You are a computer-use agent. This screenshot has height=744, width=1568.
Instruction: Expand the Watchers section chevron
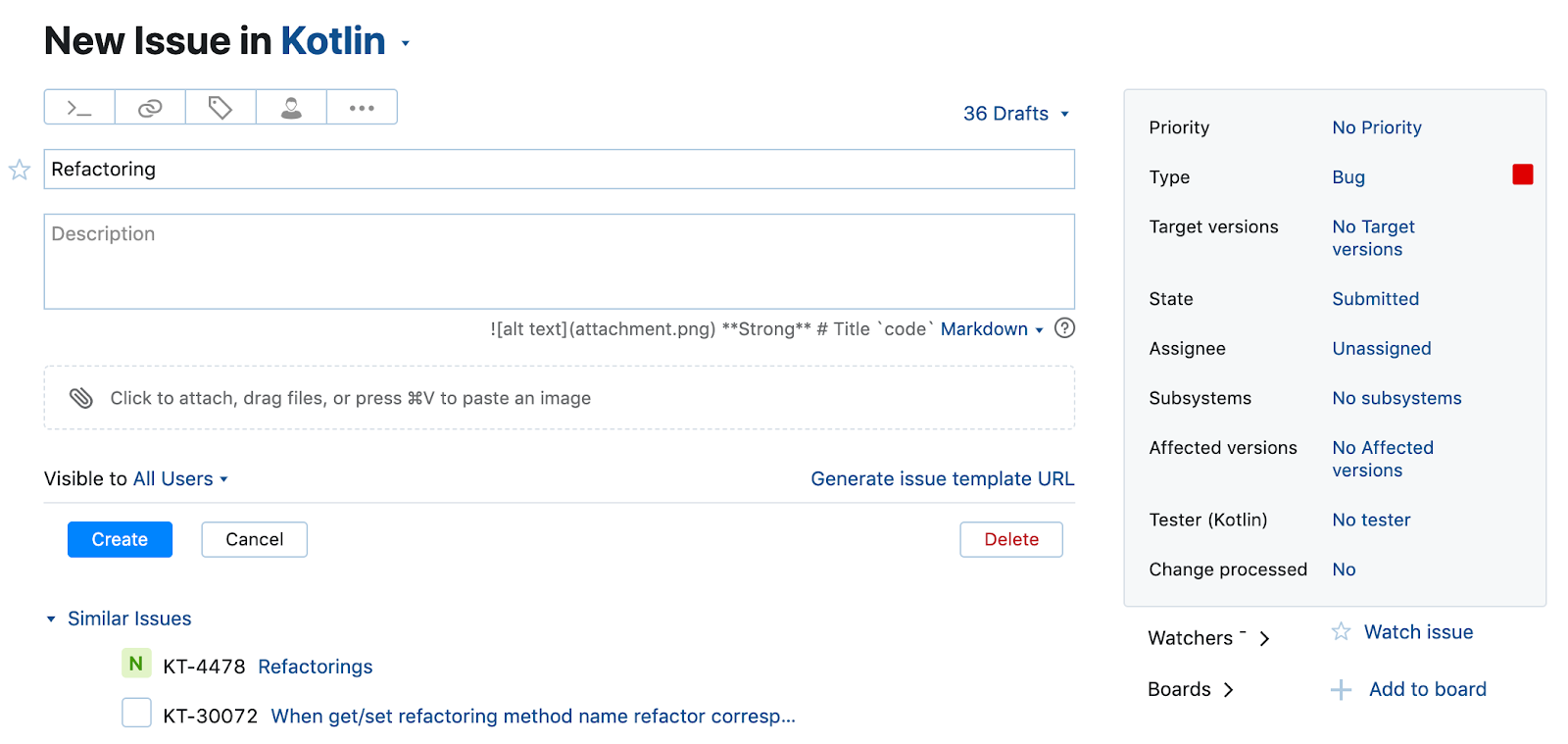(1264, 639)
